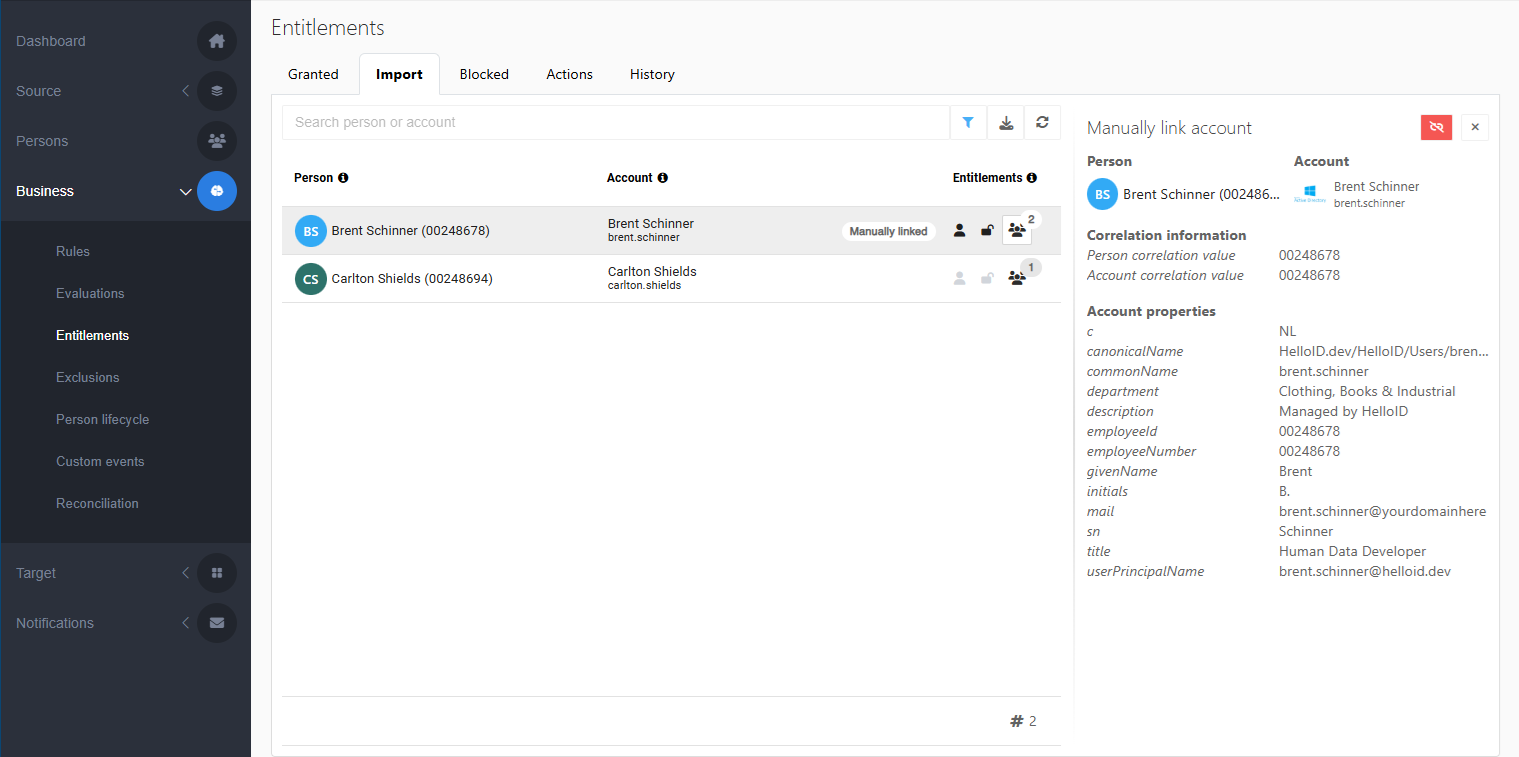The height and width of the screenshot is (757, 1519).
Task: Click the unlock icon in Brent Schinner's row
Action: pos(987,231)
